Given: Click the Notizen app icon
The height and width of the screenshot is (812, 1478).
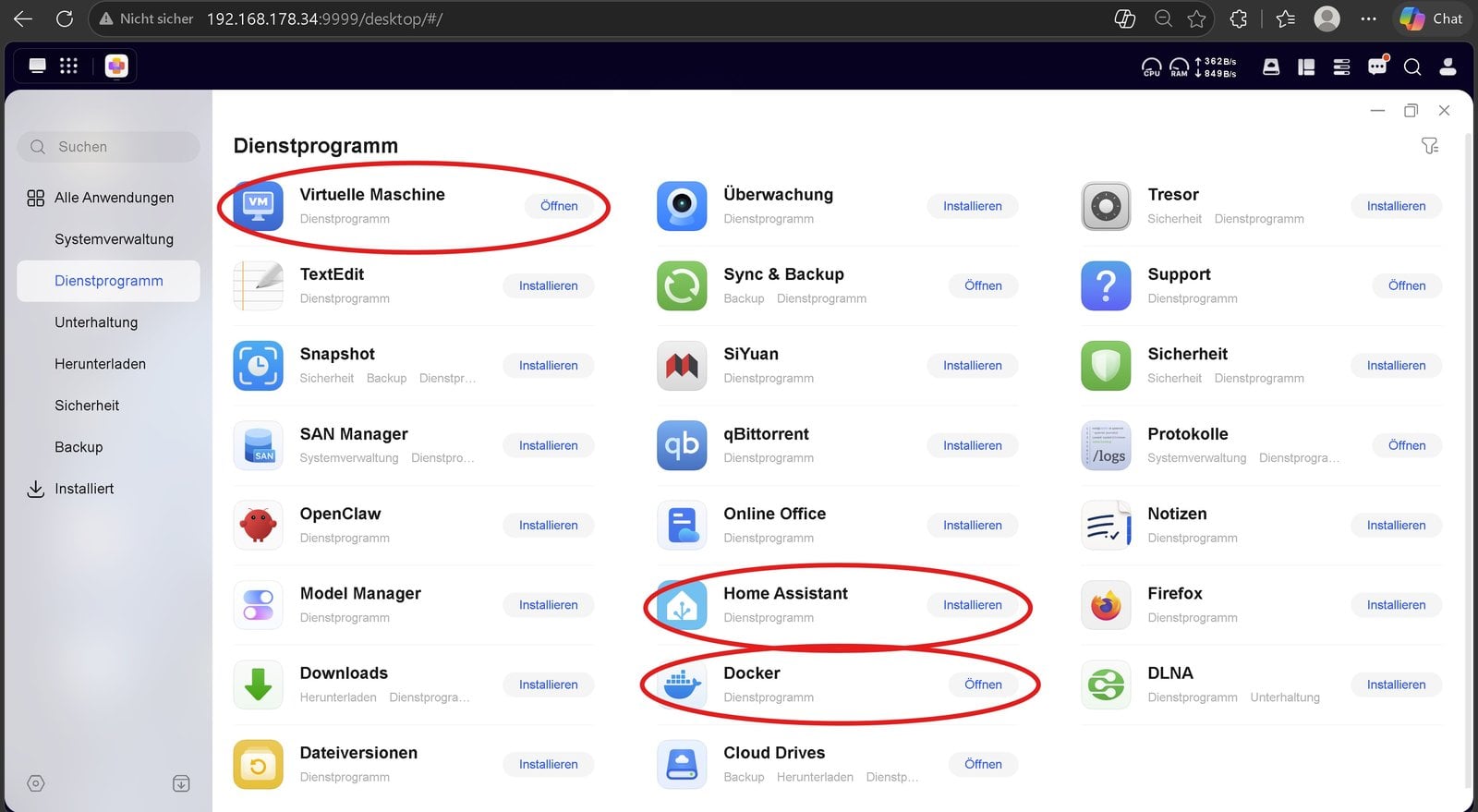Looking at the screenshot, I should coord(1106,525).
